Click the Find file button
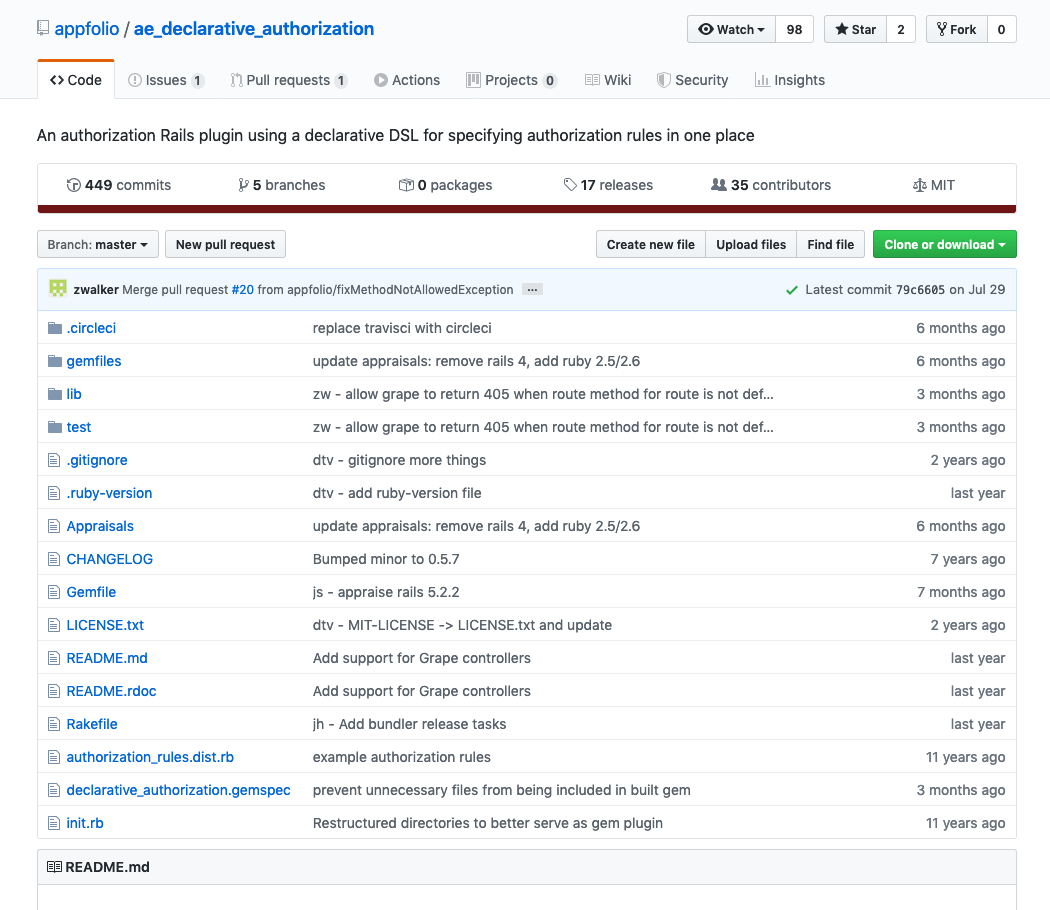The image size is (1050, 910). 830,244
